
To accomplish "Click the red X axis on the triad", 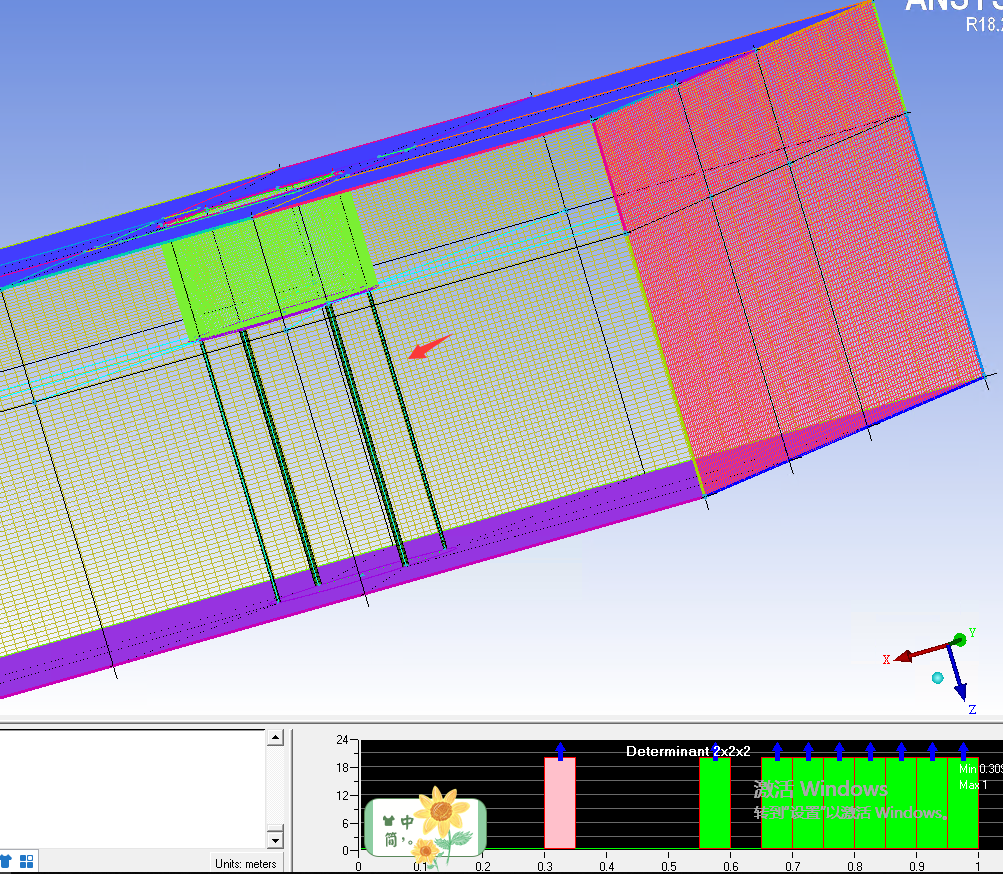I will [915, 654].
